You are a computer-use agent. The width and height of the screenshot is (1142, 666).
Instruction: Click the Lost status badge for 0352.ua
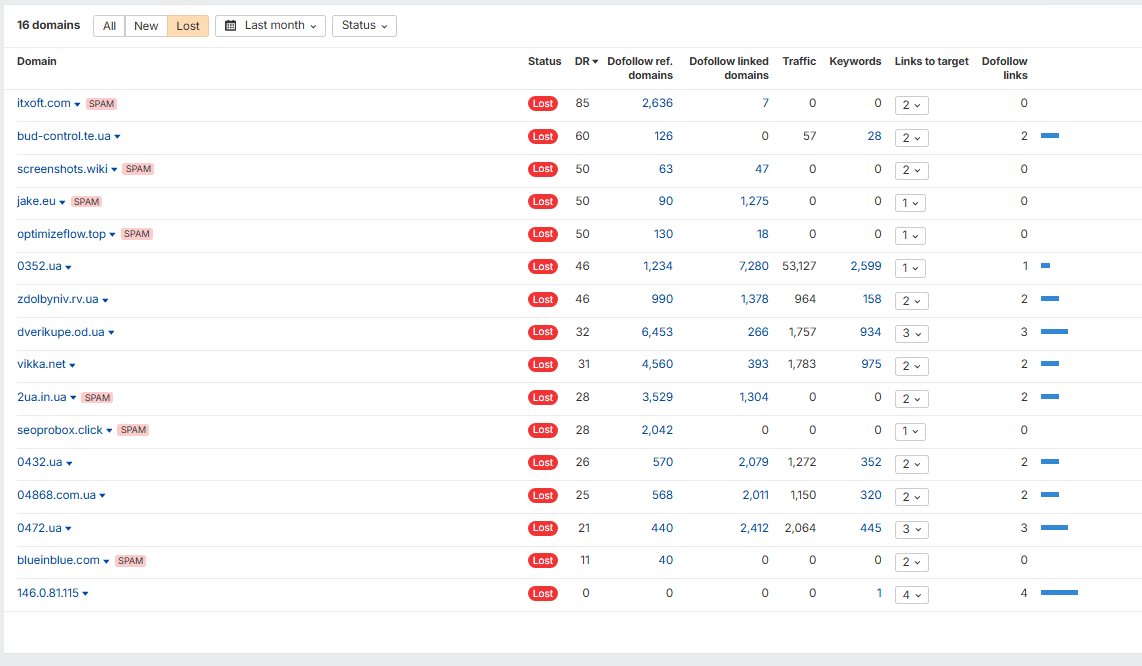543,267
